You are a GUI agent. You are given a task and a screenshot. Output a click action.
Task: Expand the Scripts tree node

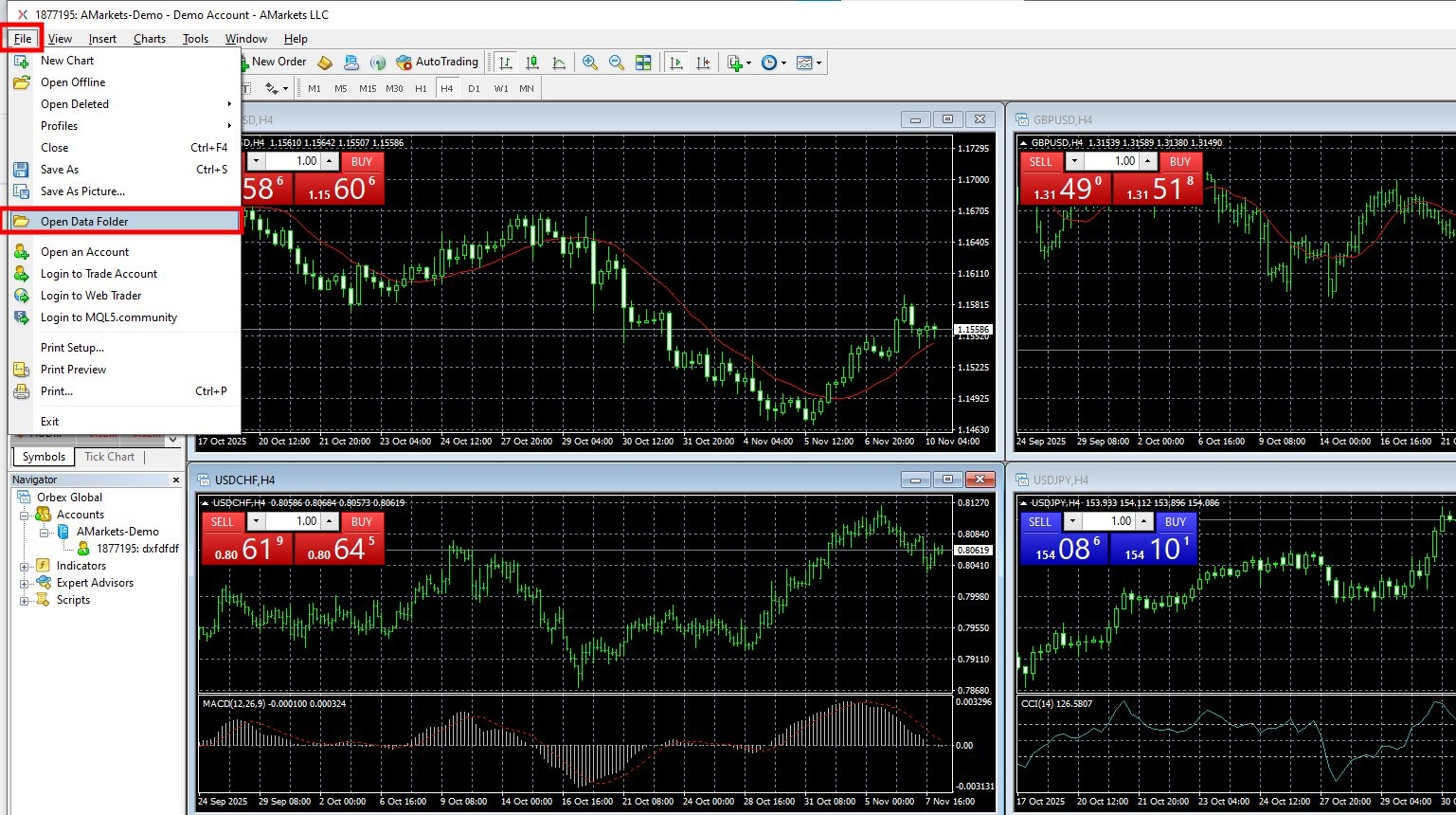tap(25, 600)
